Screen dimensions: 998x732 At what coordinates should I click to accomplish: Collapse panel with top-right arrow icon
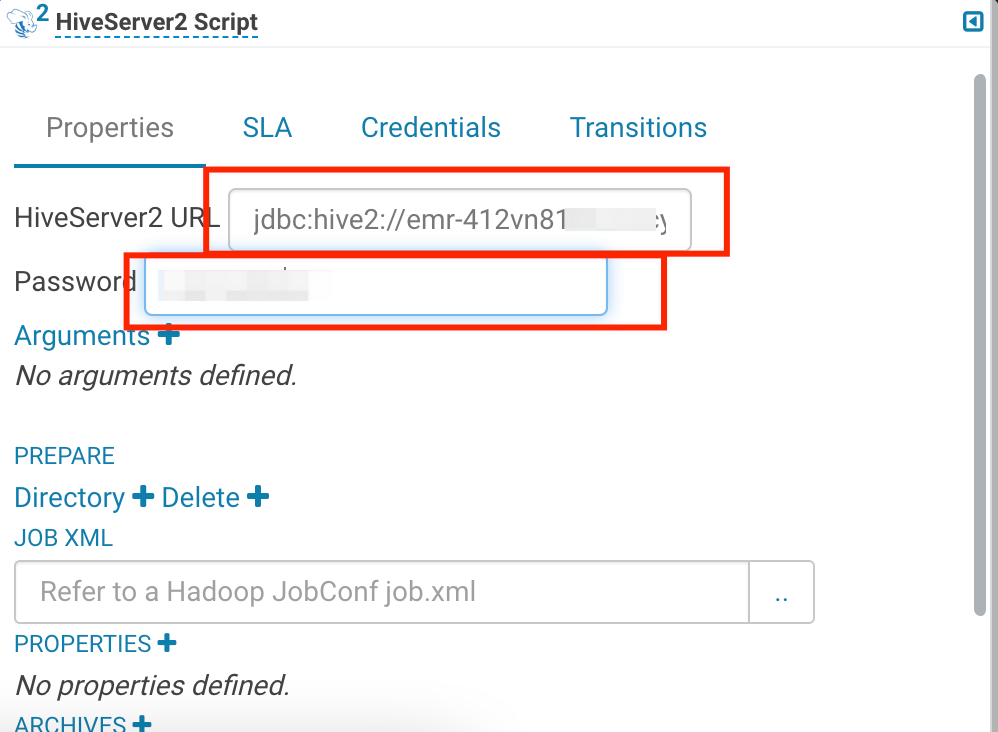(x=973, y=22)
